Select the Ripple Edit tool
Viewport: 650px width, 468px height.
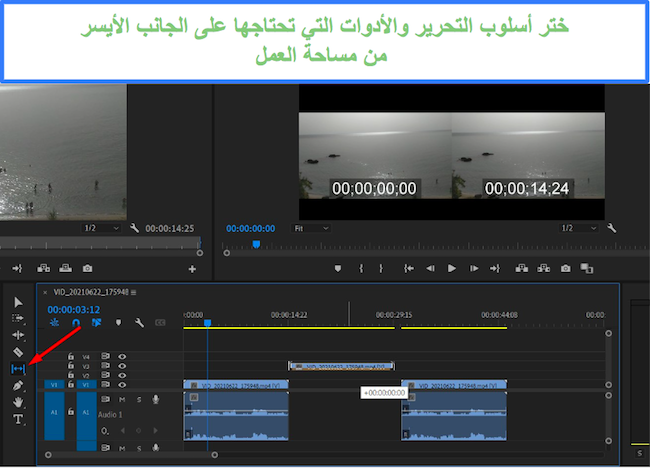18,335
